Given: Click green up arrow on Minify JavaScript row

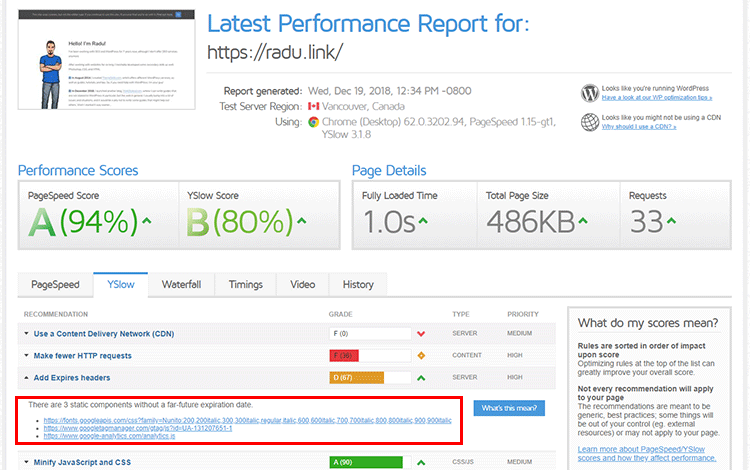Looking at the screenshot, I should [421, 462].
